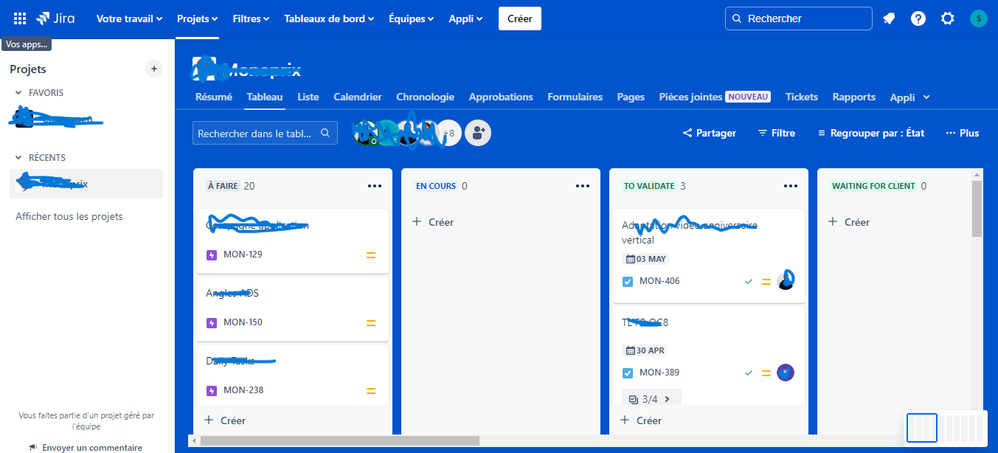998x453 pixels.
Task: Click the assignee avatar on MON-389
Action: (x=785, y=372)
